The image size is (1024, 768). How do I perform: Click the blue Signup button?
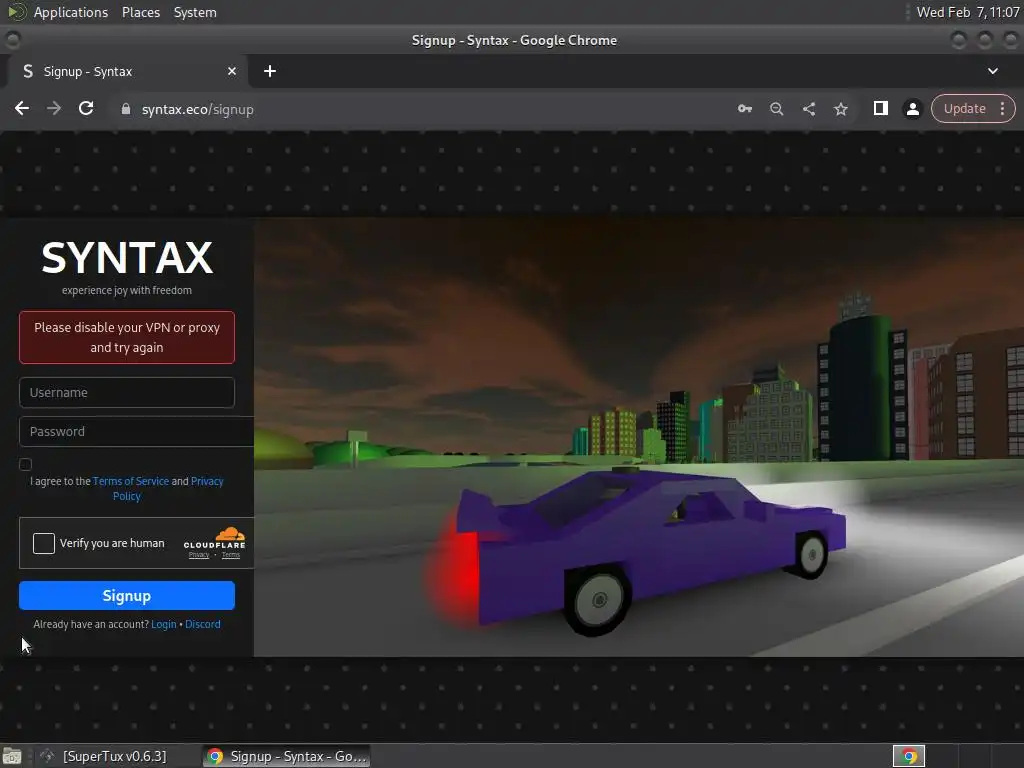pos(127,596)
